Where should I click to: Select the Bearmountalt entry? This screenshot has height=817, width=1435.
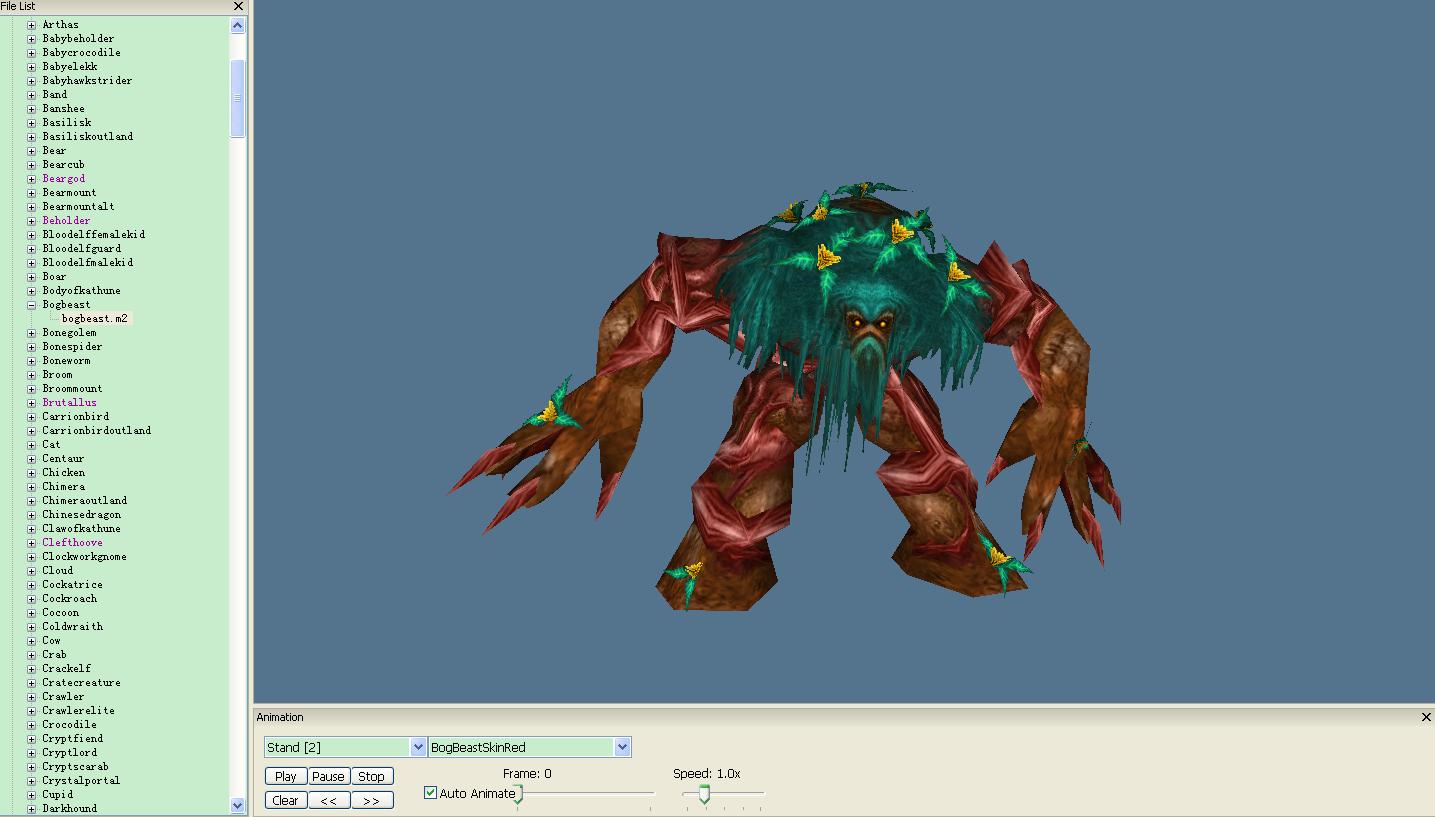pos(78,207)
